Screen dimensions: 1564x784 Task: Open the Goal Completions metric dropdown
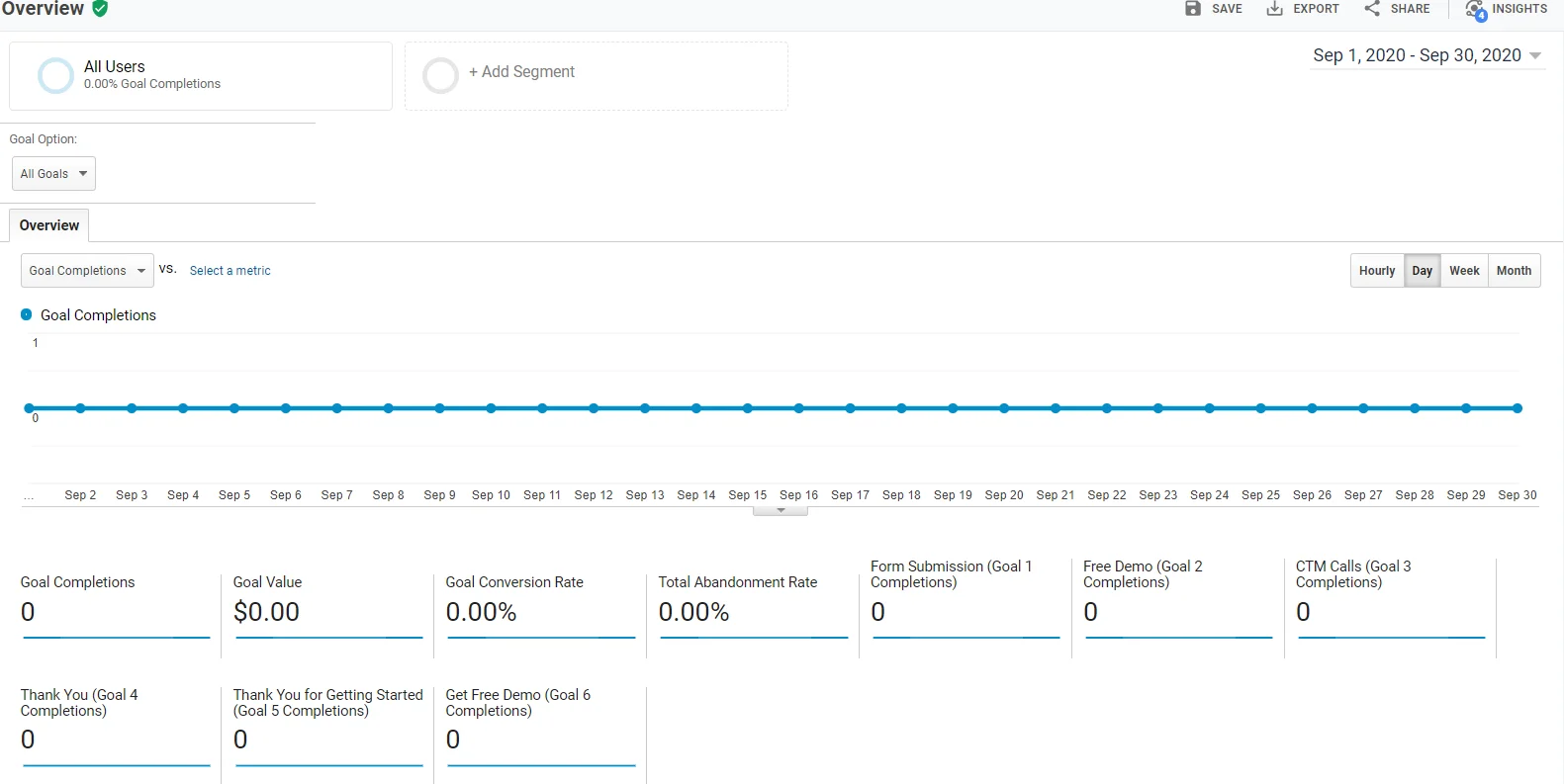click(x=87, y=271)
